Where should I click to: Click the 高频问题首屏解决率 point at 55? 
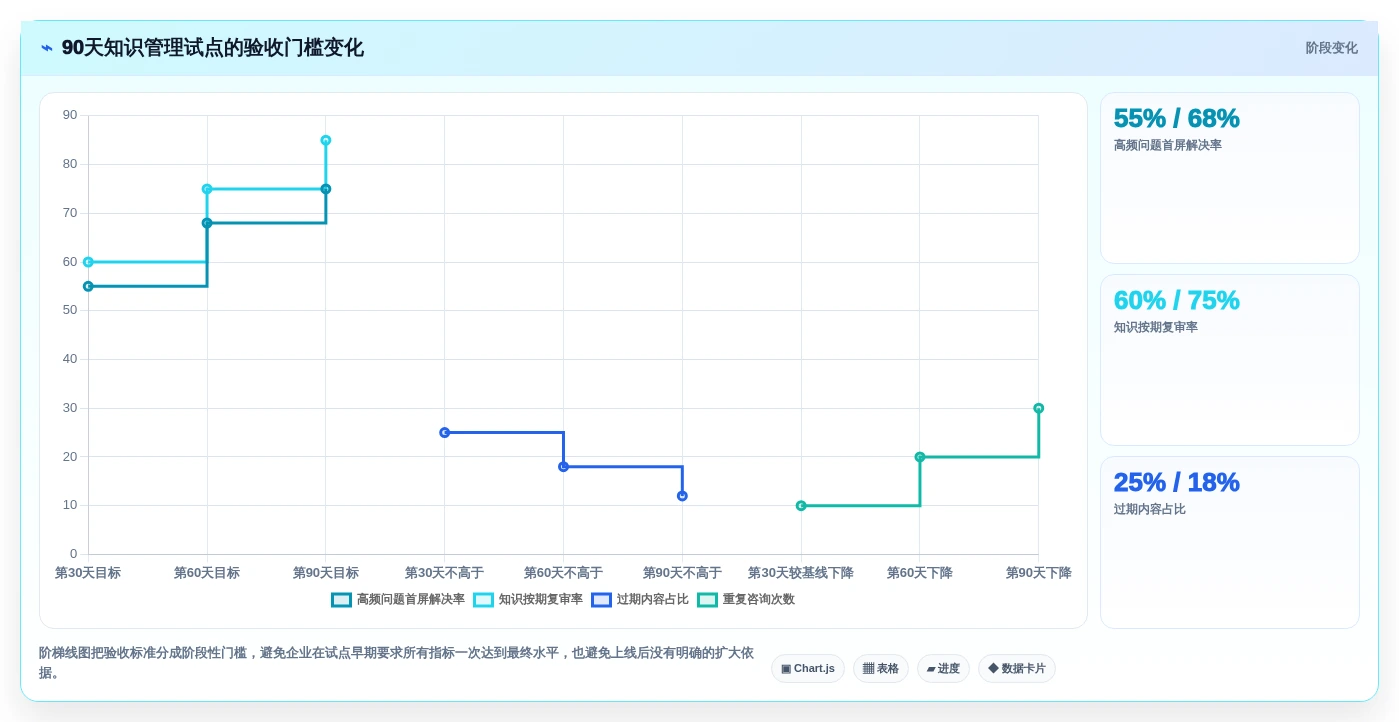coord(88,286)
